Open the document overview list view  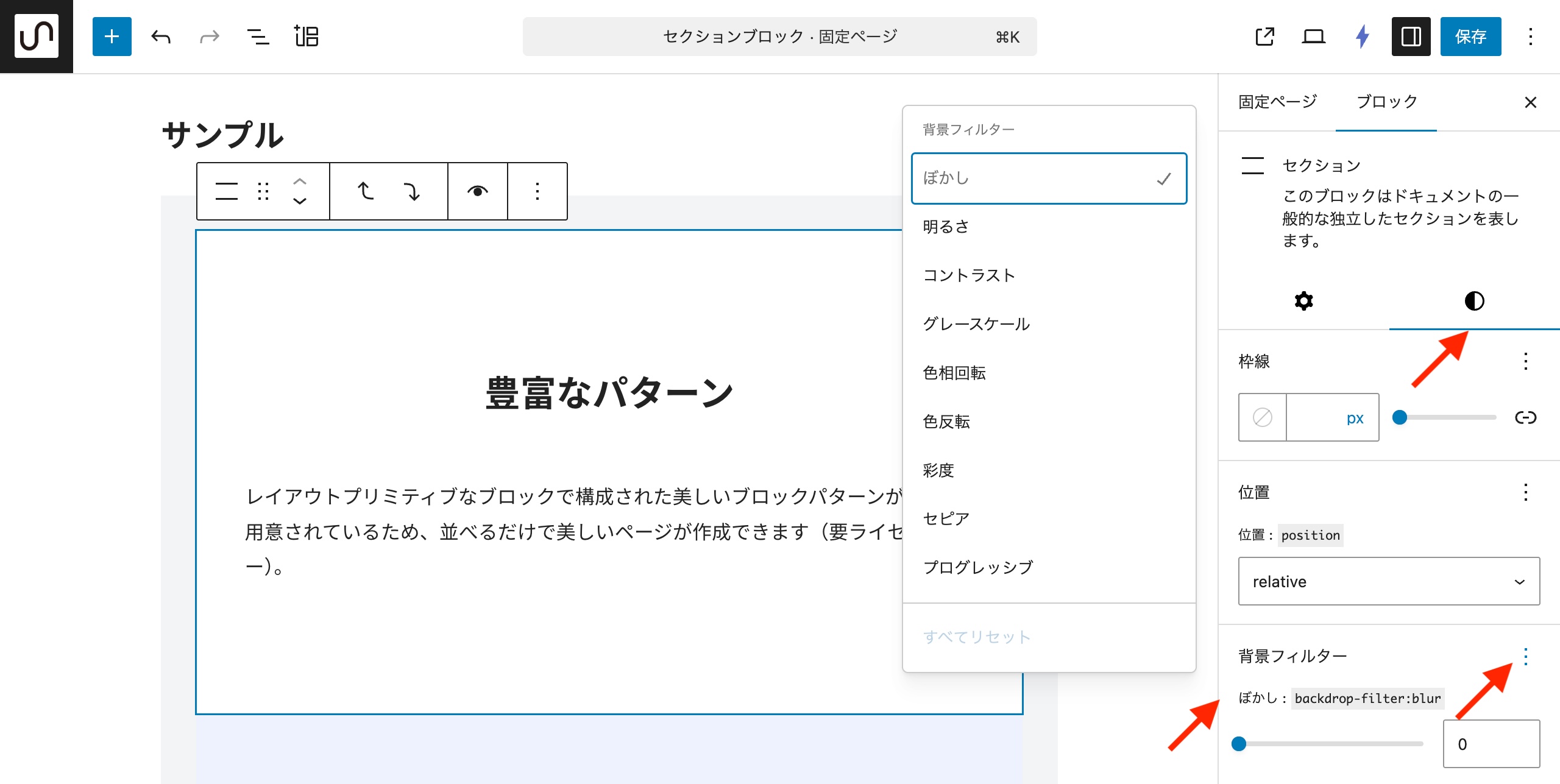point(258,37)
